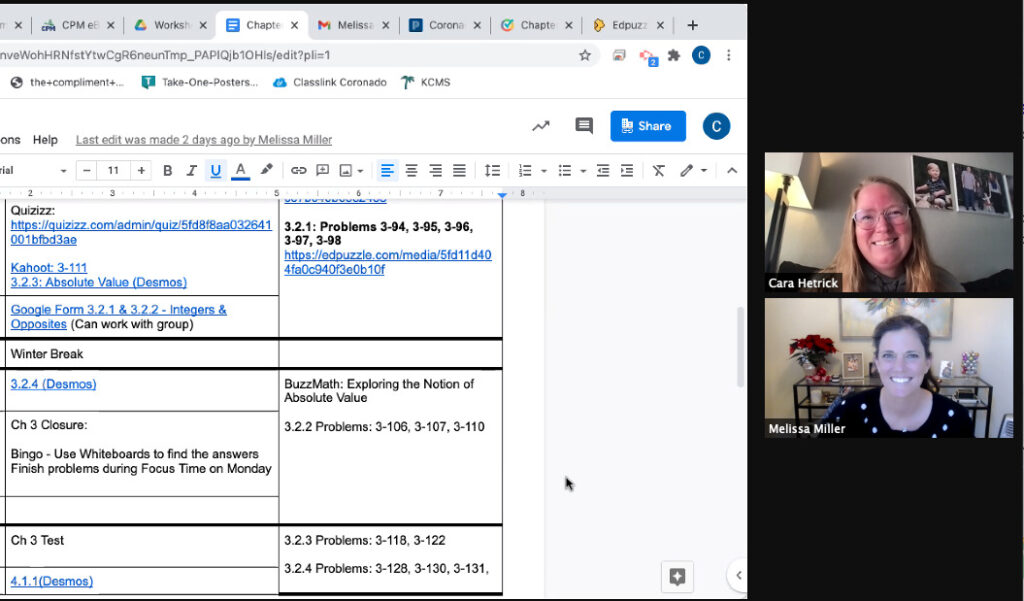Open the Kahoot: 3-111 link

(49, 267)
